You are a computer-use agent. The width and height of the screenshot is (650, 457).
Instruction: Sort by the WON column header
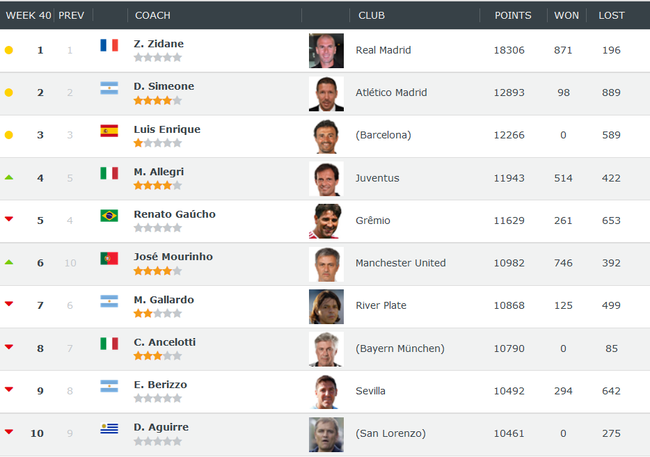click(x=566, y=15)
